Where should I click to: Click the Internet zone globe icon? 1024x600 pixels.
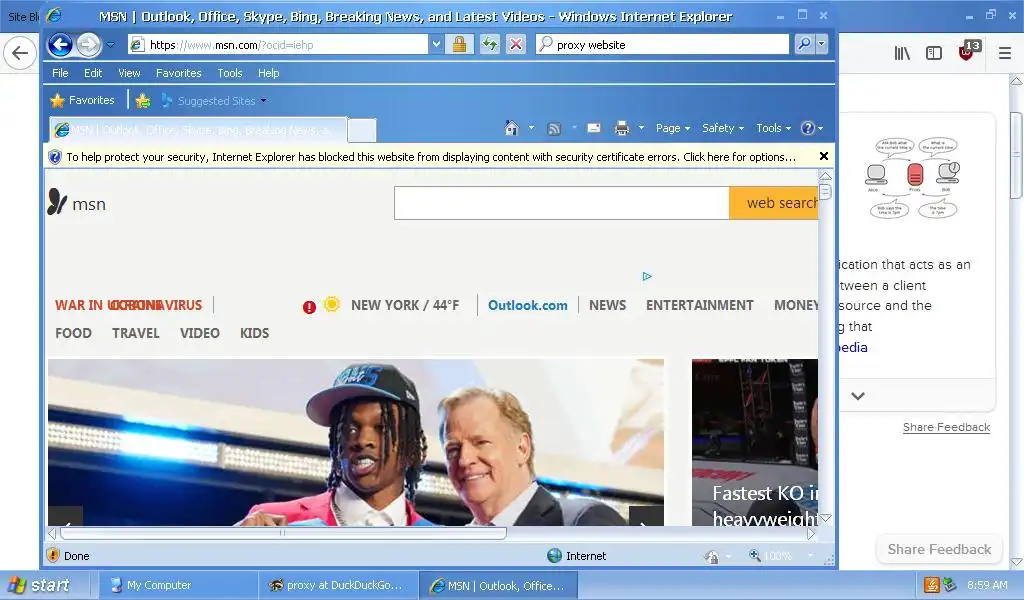[x=554, y=556]
